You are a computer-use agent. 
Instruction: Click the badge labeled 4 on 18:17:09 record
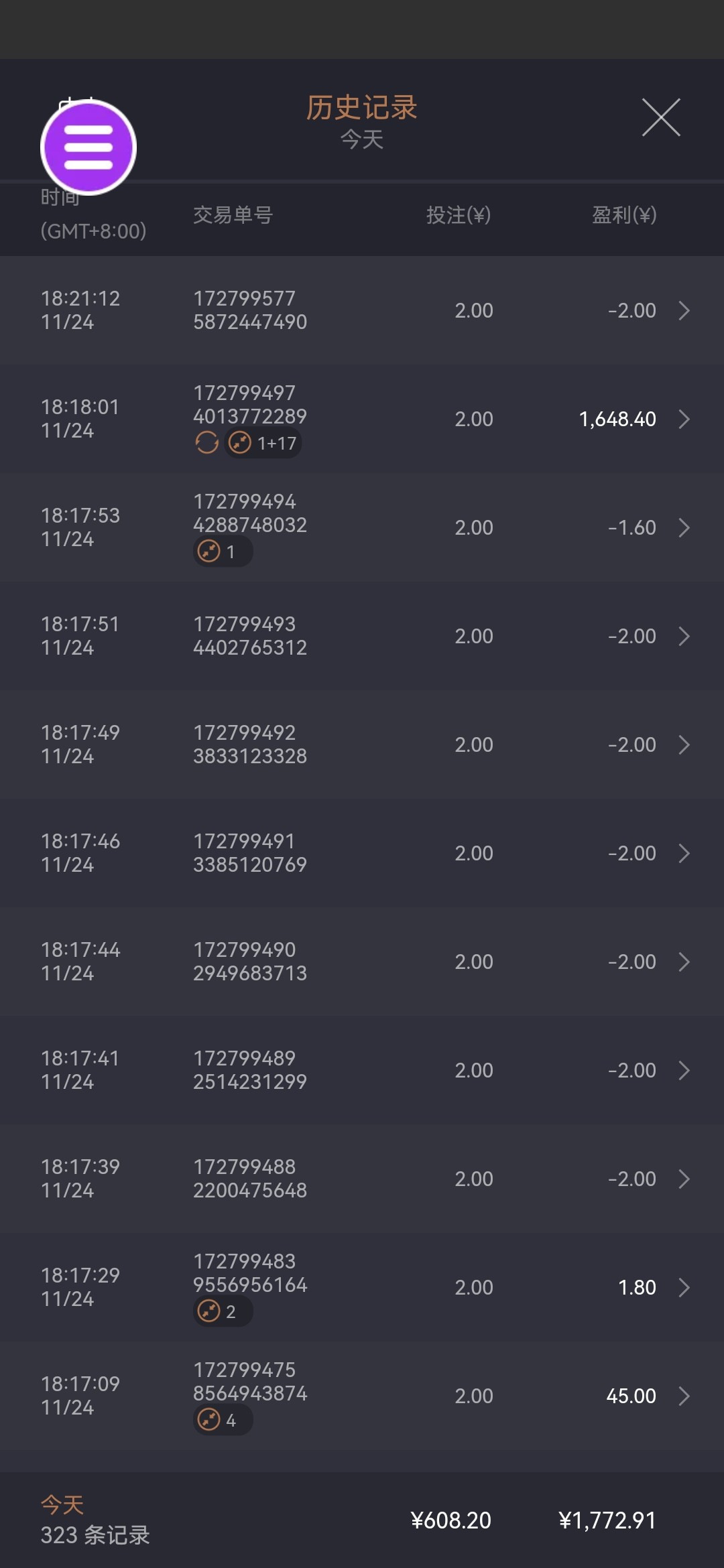tap(222, 1420)
